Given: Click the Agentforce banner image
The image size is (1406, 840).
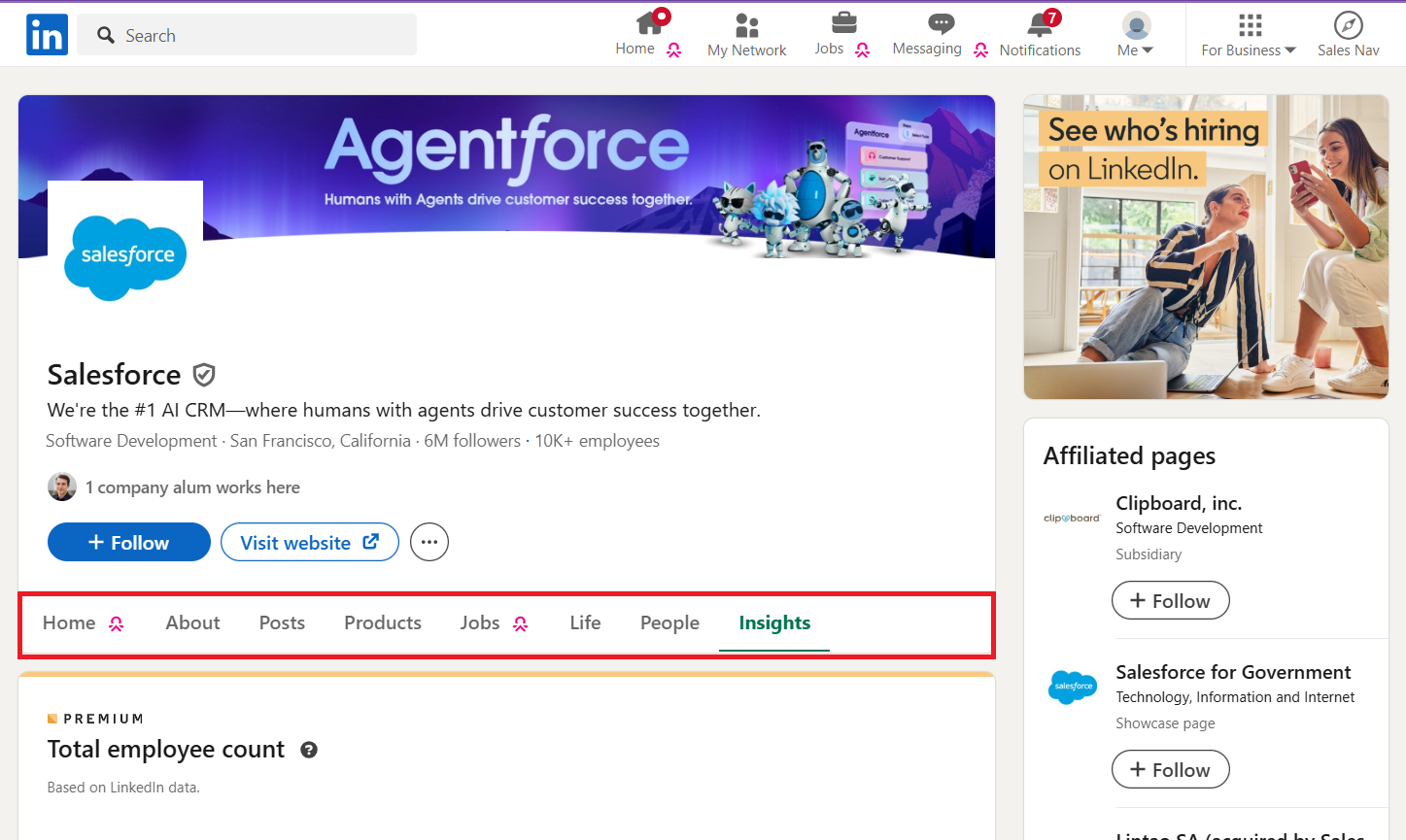Looking at the screenshot, I should point(506,178).
